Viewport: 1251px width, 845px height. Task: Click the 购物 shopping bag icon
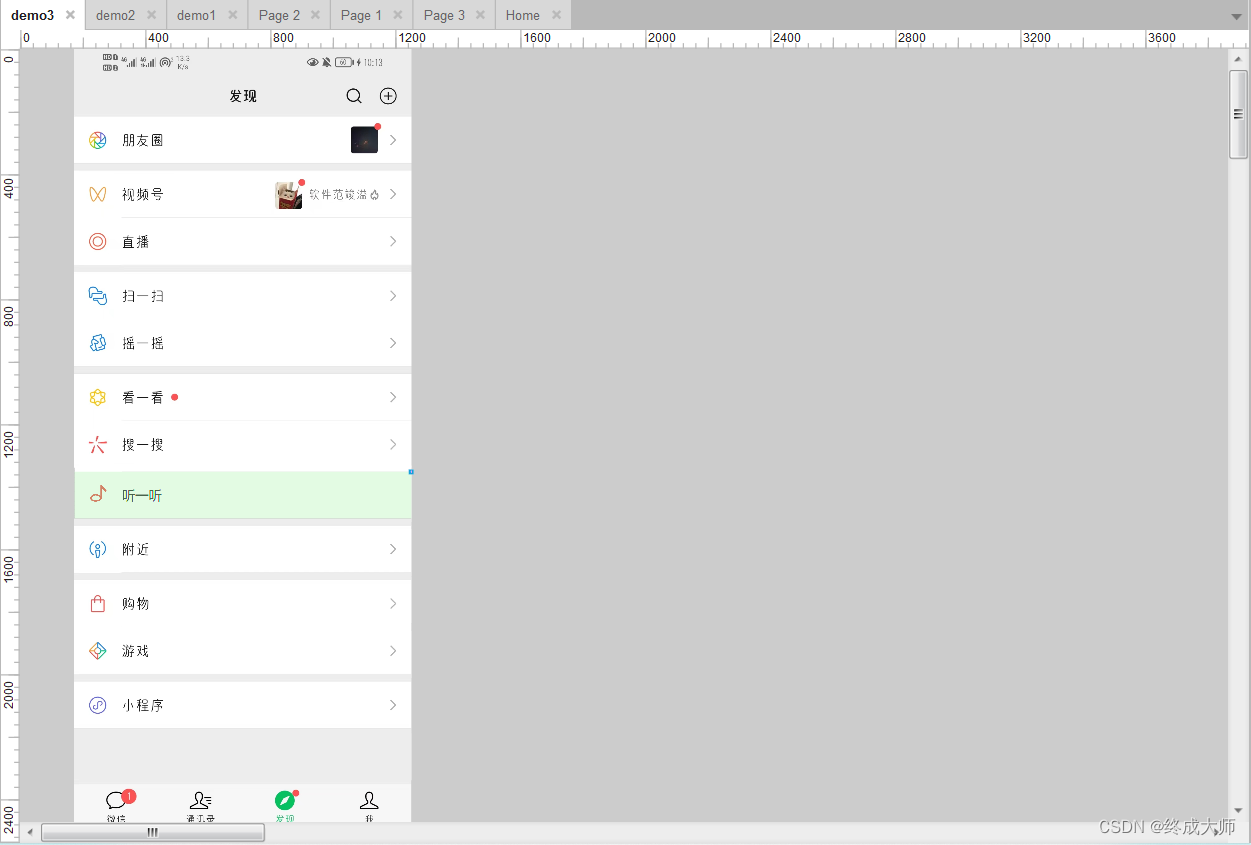(97, 603)
